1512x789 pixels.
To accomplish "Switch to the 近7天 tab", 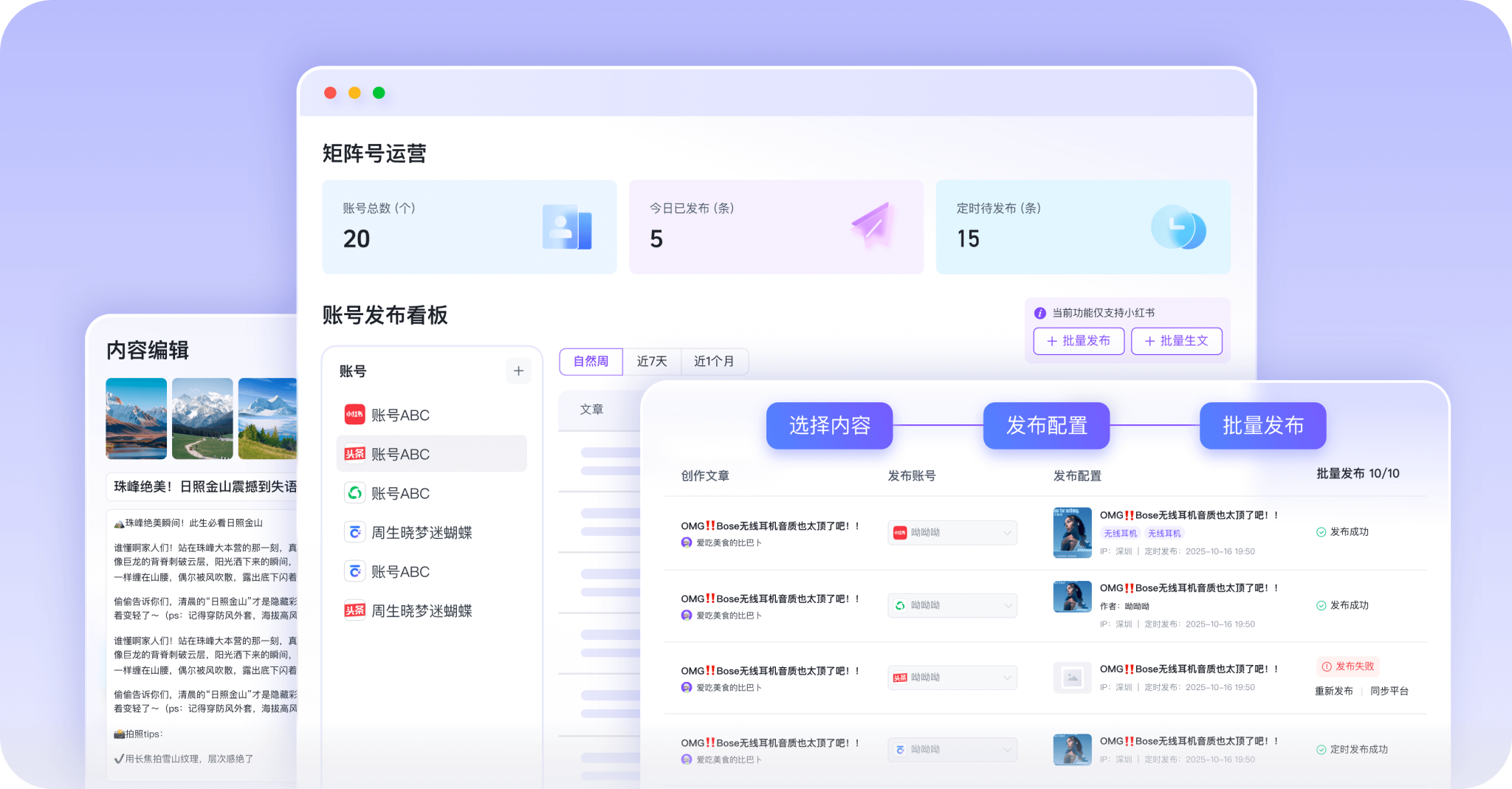I will (651, 362).
